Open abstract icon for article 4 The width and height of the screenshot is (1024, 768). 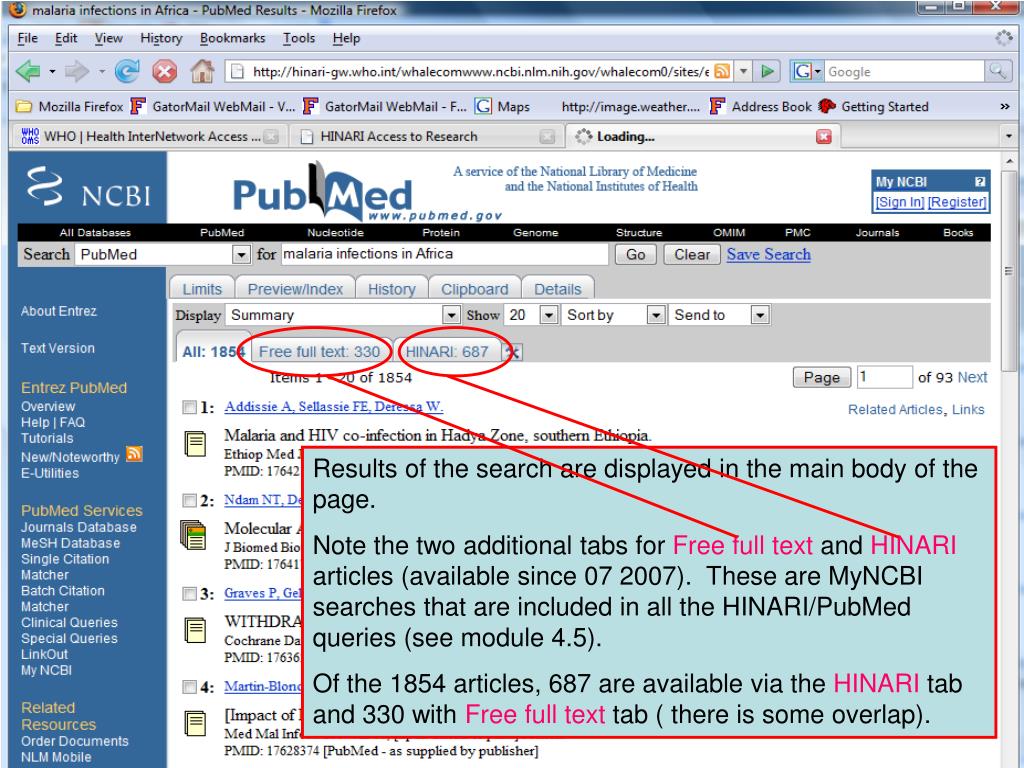tap(195, 724)
